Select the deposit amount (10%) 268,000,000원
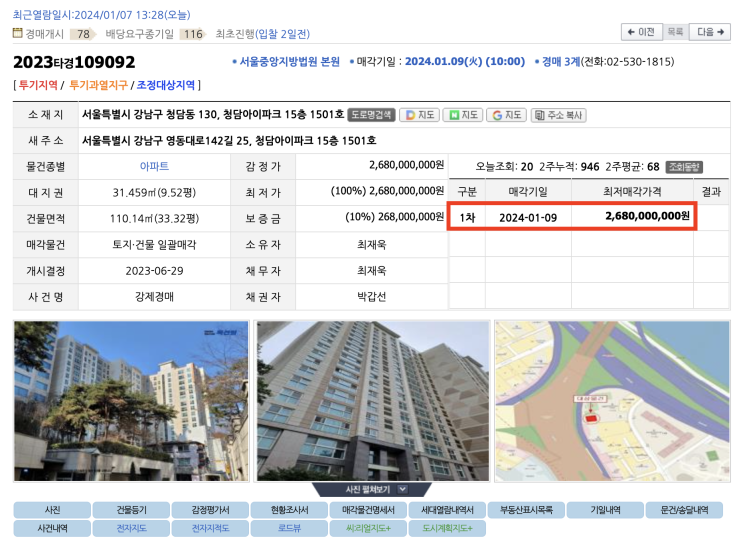743x546 pixels. pos(394,217)
